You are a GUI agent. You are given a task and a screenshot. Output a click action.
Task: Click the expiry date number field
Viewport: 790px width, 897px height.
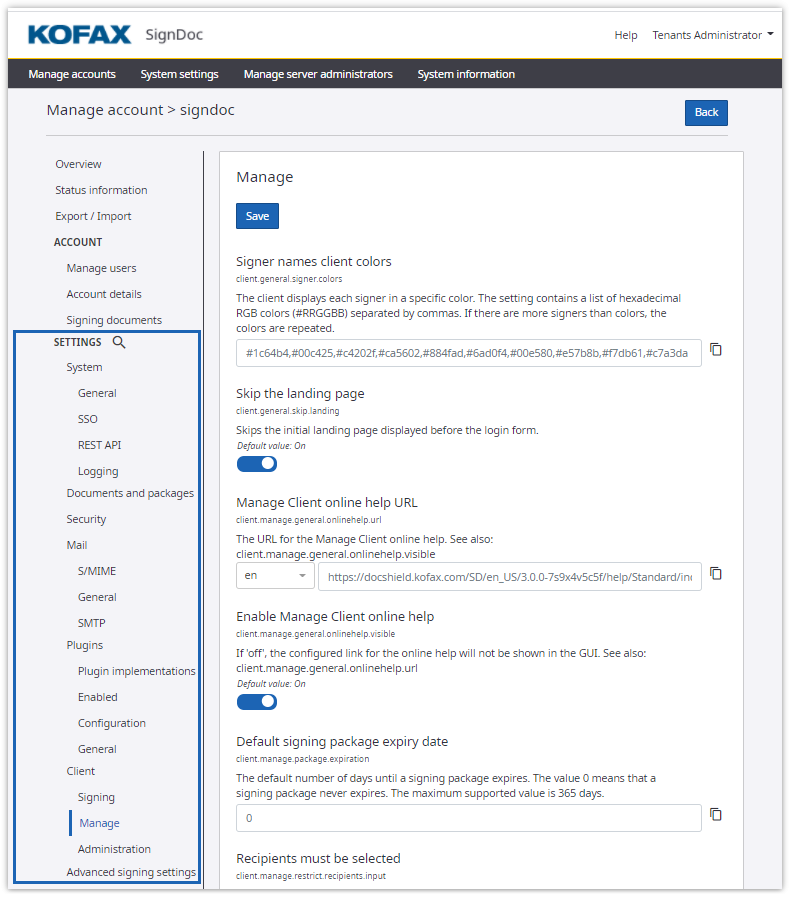click(468, 818)
